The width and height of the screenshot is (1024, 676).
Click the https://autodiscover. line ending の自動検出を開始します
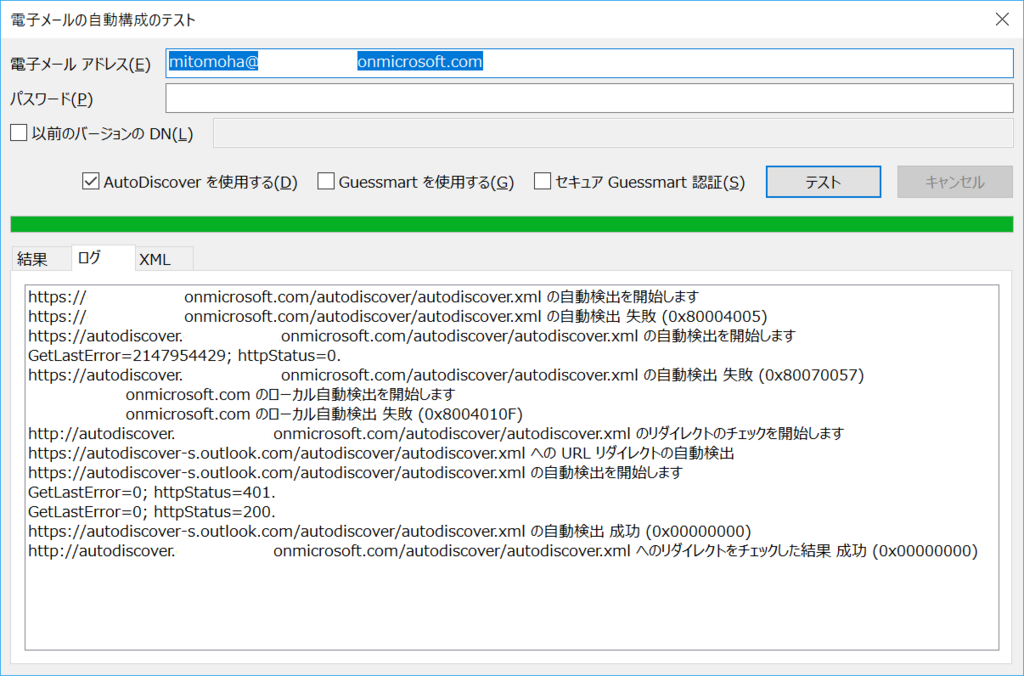pos(412,336)
